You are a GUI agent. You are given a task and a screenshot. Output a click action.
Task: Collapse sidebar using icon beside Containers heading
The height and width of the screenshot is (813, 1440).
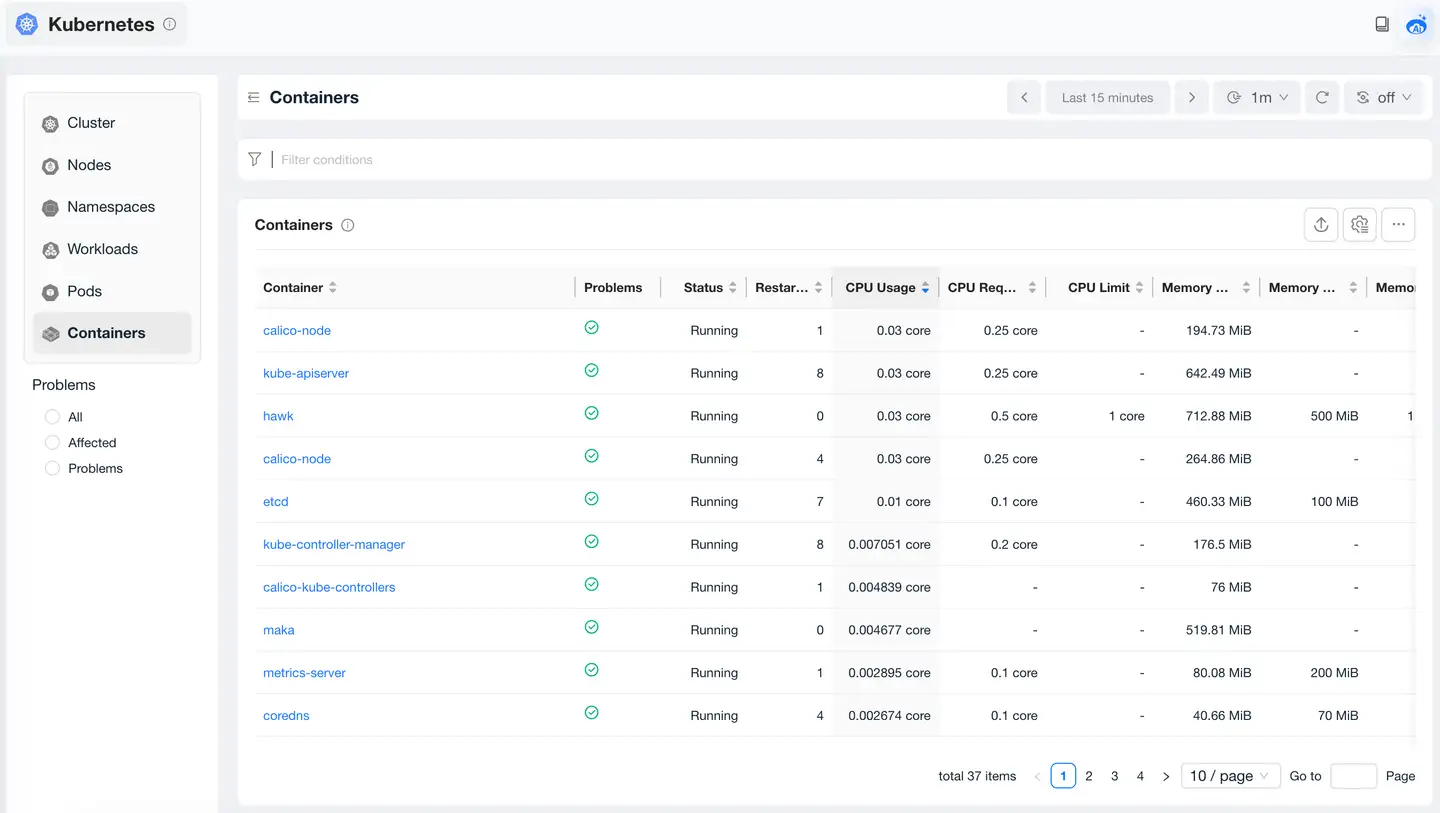click(x=254, y=98)
